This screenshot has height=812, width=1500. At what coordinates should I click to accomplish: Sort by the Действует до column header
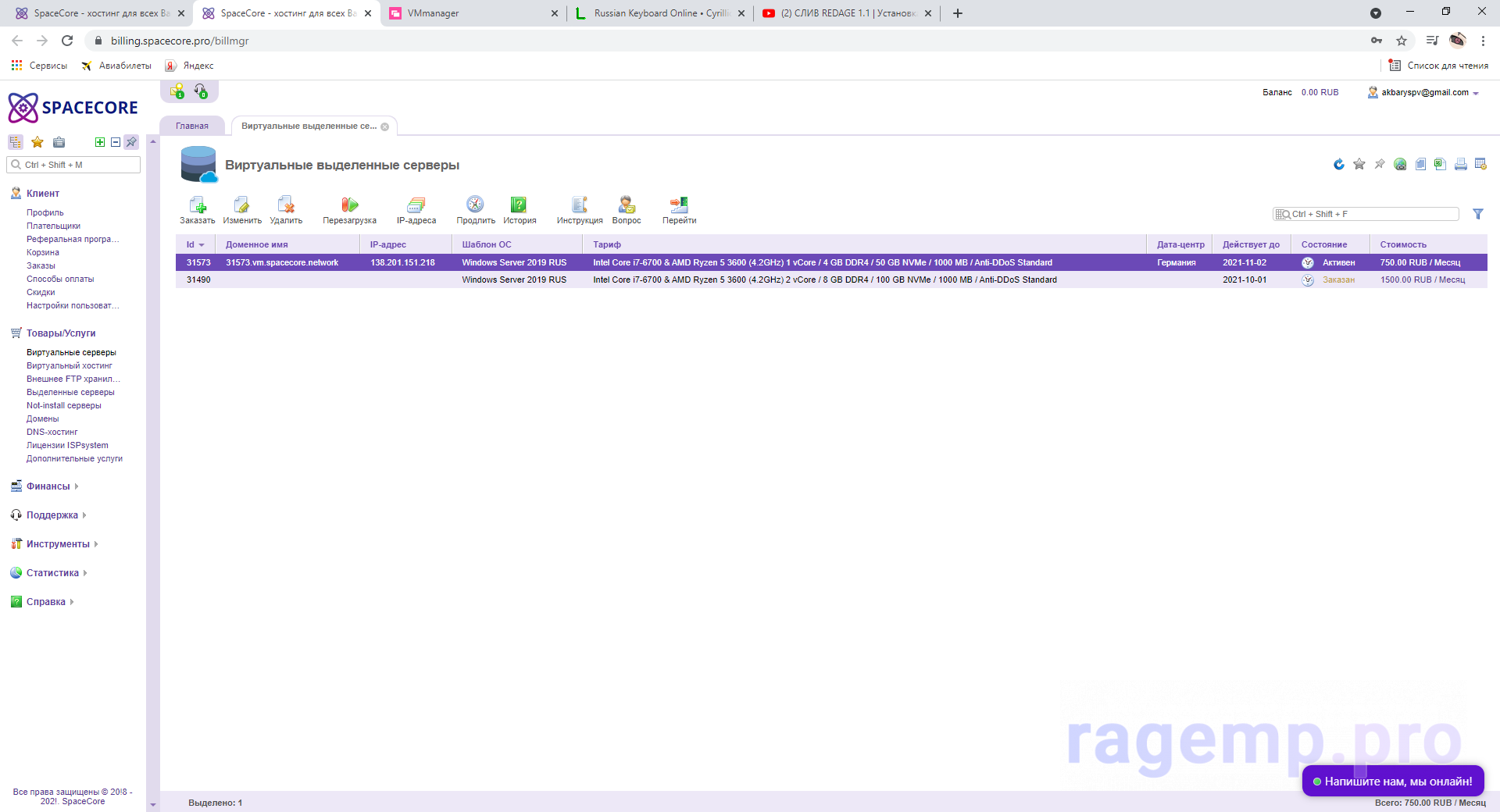pyautogui.click(x=1251, y=244)
